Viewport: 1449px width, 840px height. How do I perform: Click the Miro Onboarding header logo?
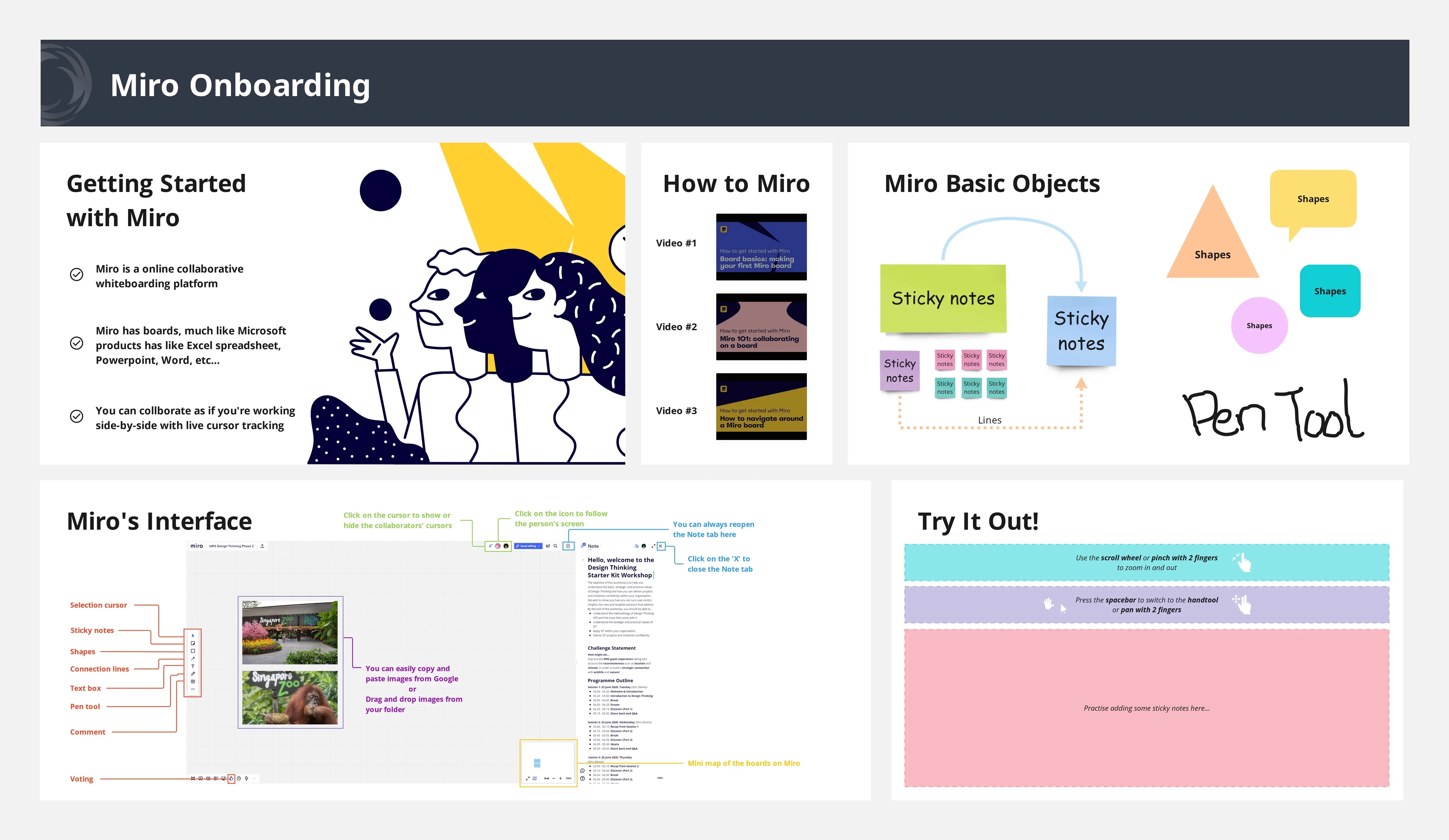[66, 84]
